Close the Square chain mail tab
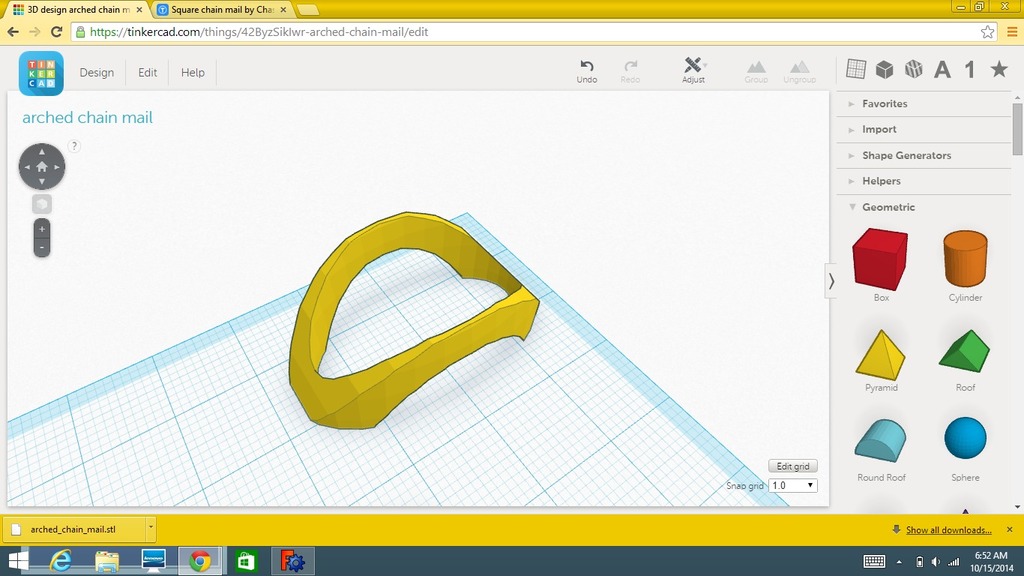1024x576 pixels. (283, 10)
